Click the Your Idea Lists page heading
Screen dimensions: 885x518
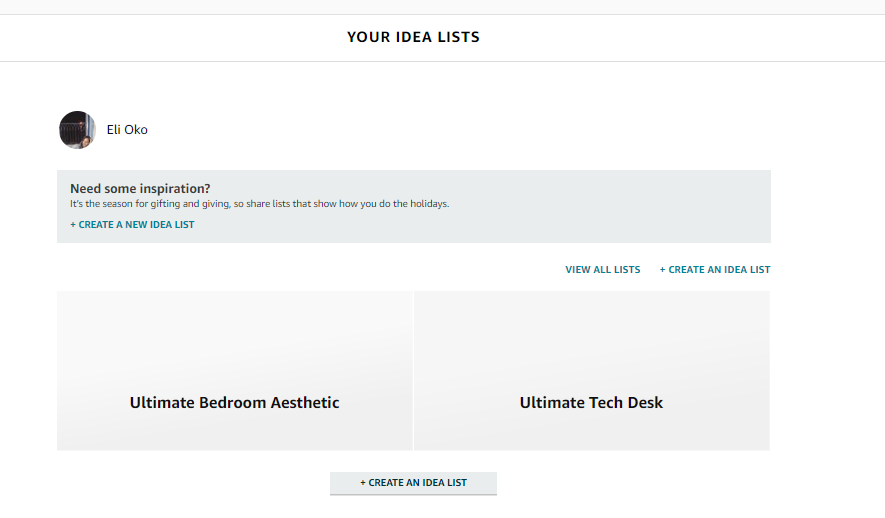(413, 38)
